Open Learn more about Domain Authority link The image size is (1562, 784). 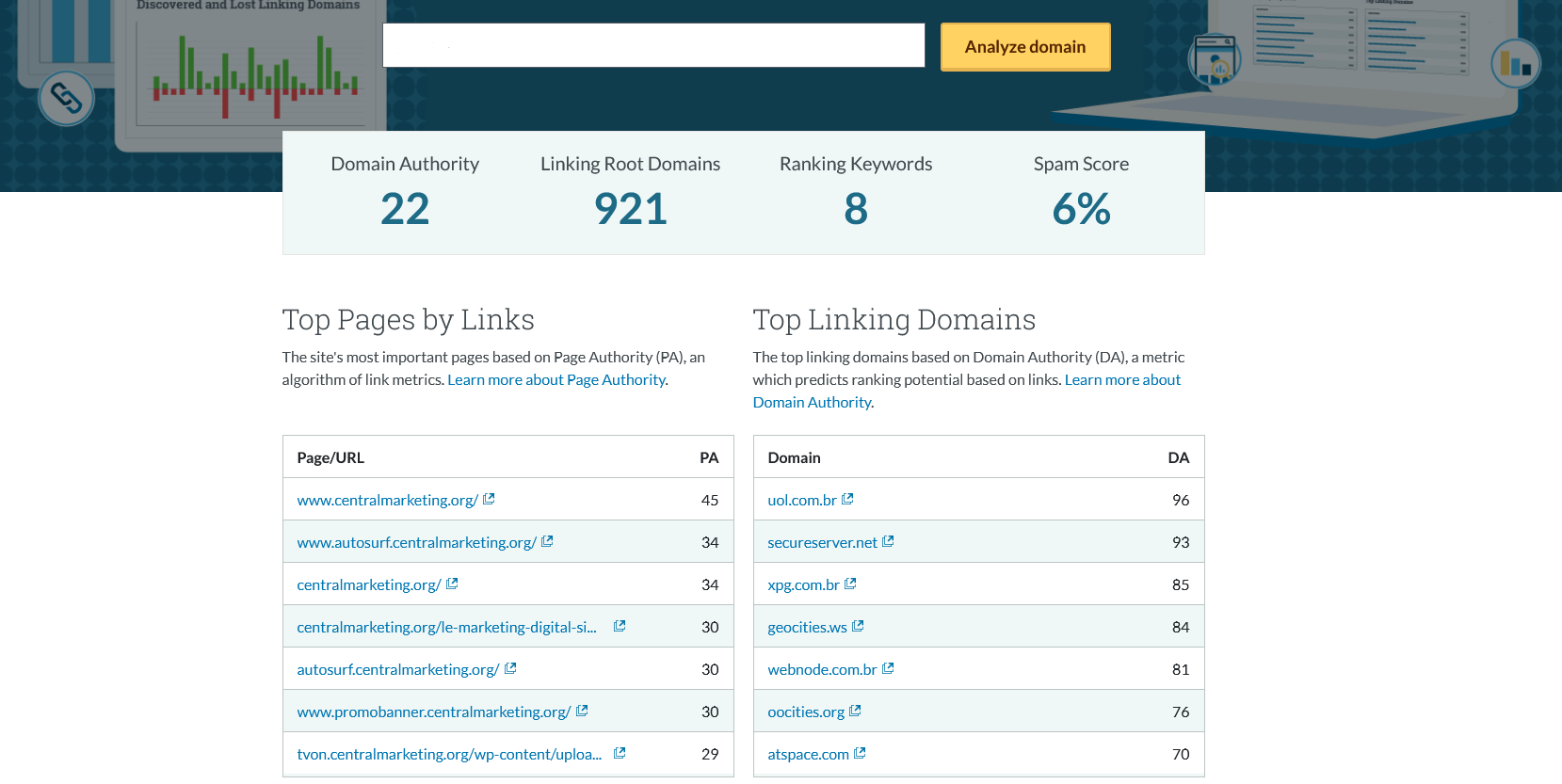[x=967, y=391]
